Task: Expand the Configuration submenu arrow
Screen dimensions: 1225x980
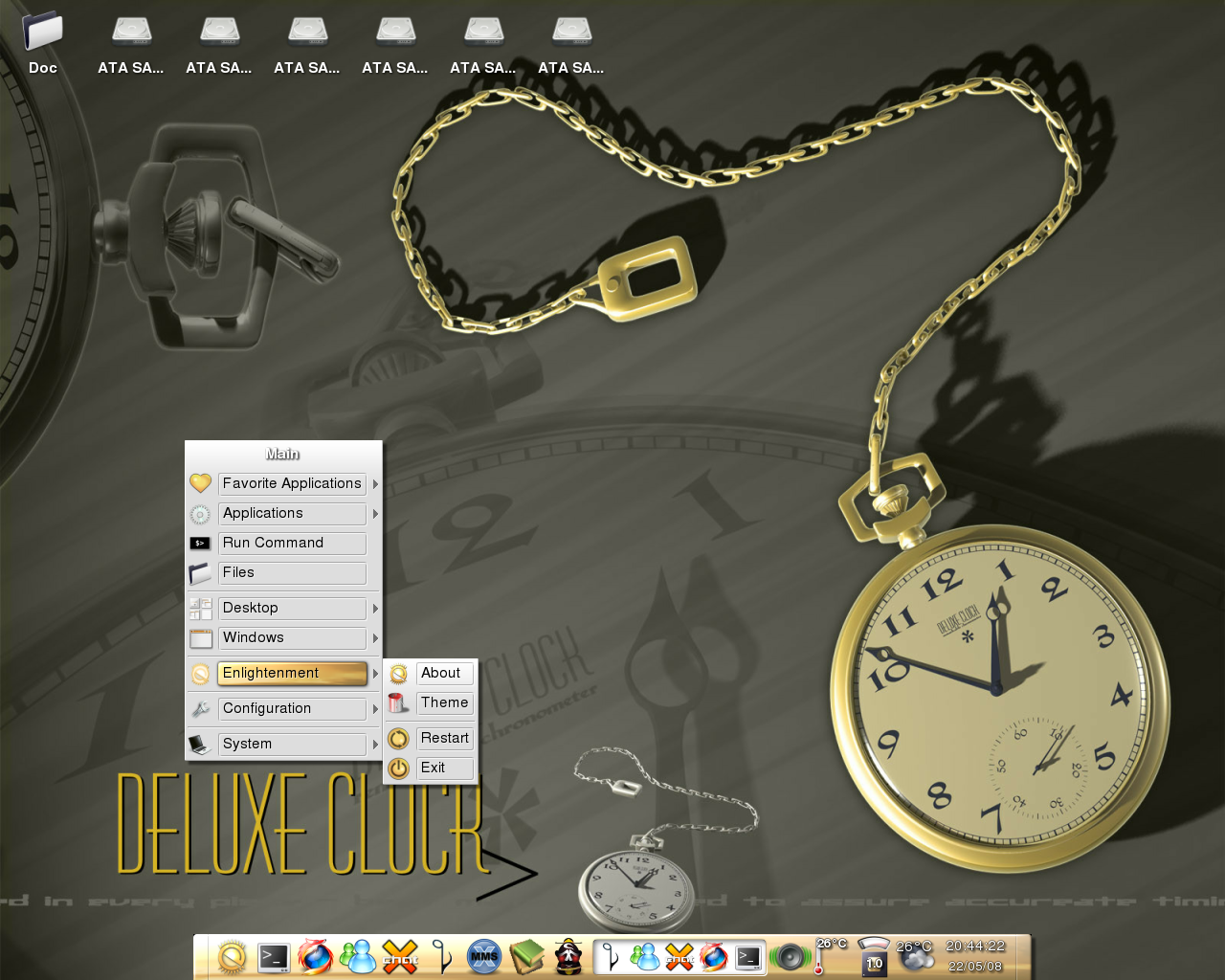Action: click(x=375, y=709)
